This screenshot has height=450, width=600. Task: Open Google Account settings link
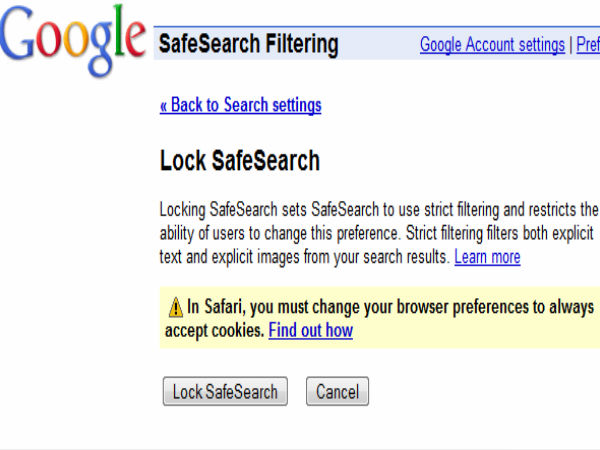point(492,44)
